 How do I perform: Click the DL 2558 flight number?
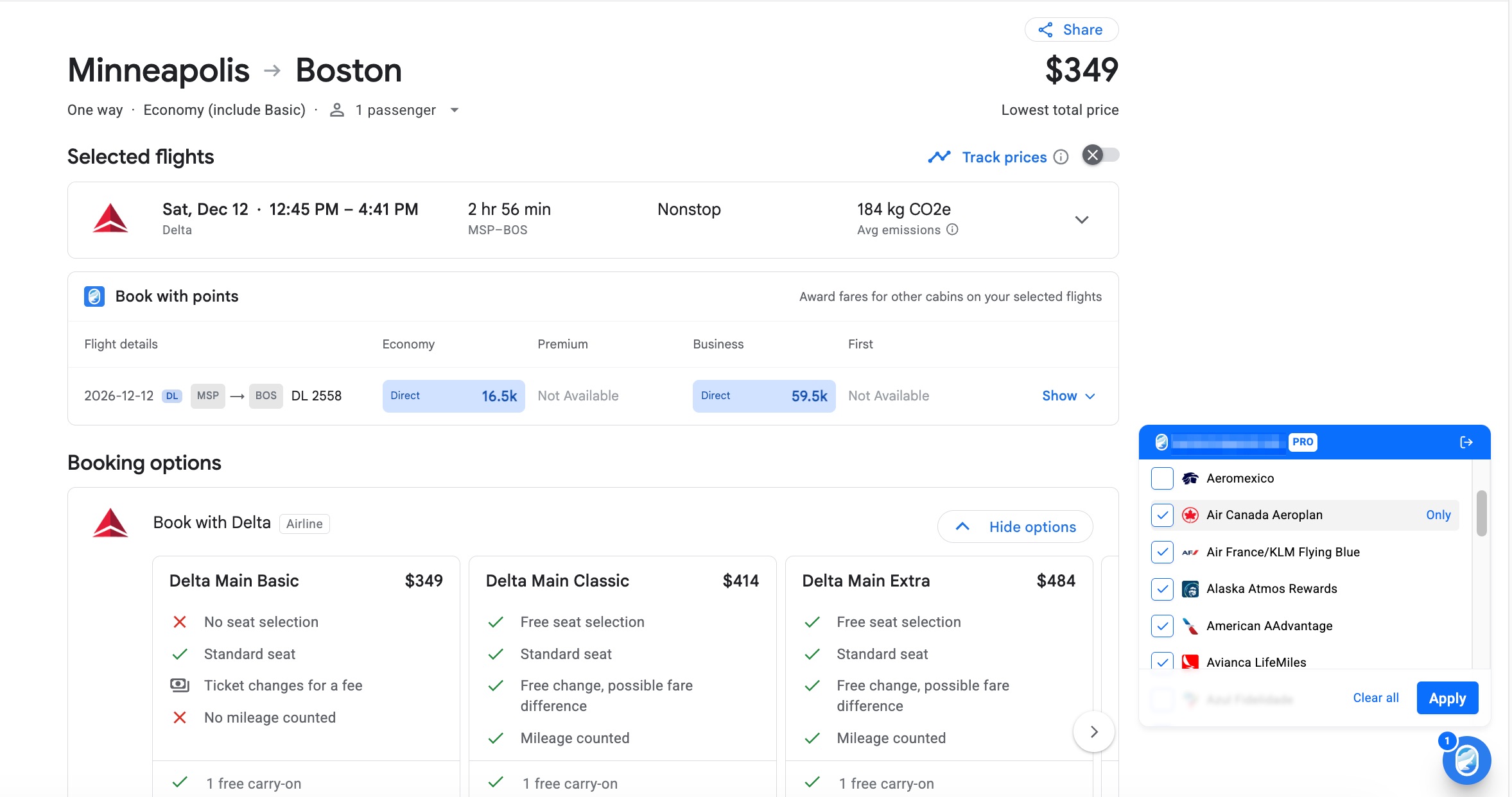pyautogui.click(x=317, y=396)
